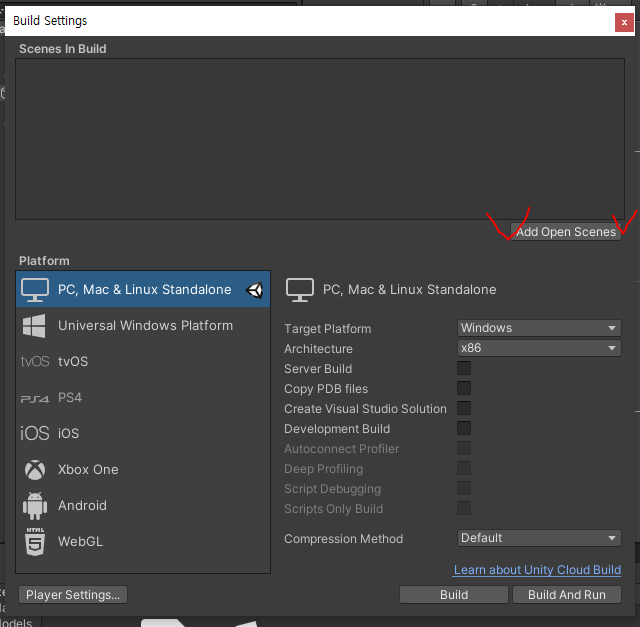The height and width of the screenshot is (627, 640).
Task: Click the Build Settings window title
Action: tap(50, 21)
